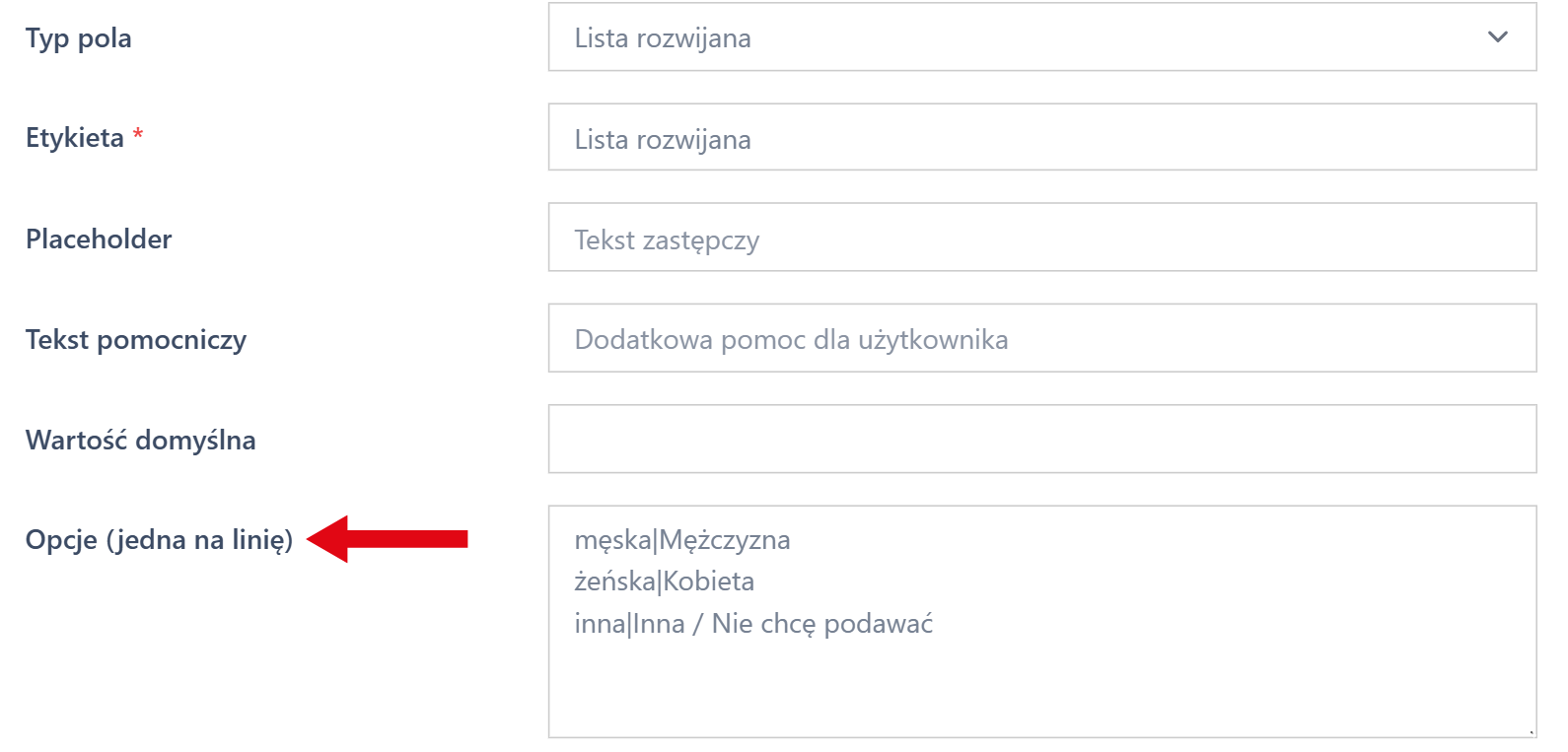Click the red asterisk next to Etykieta
Image resolution: width=1568 pixels, height=752 pixels.
(137, 136)
